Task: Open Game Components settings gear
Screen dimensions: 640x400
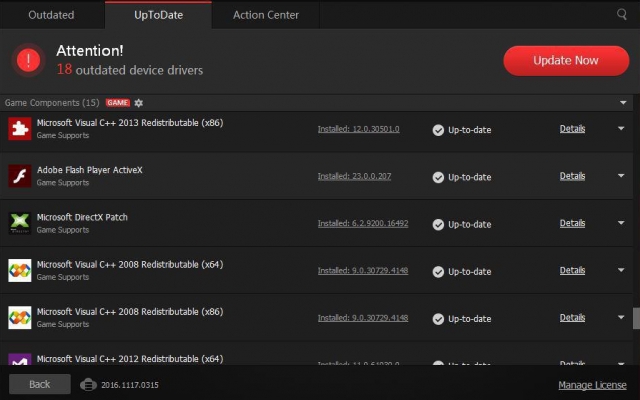Action: click(139, 103)
